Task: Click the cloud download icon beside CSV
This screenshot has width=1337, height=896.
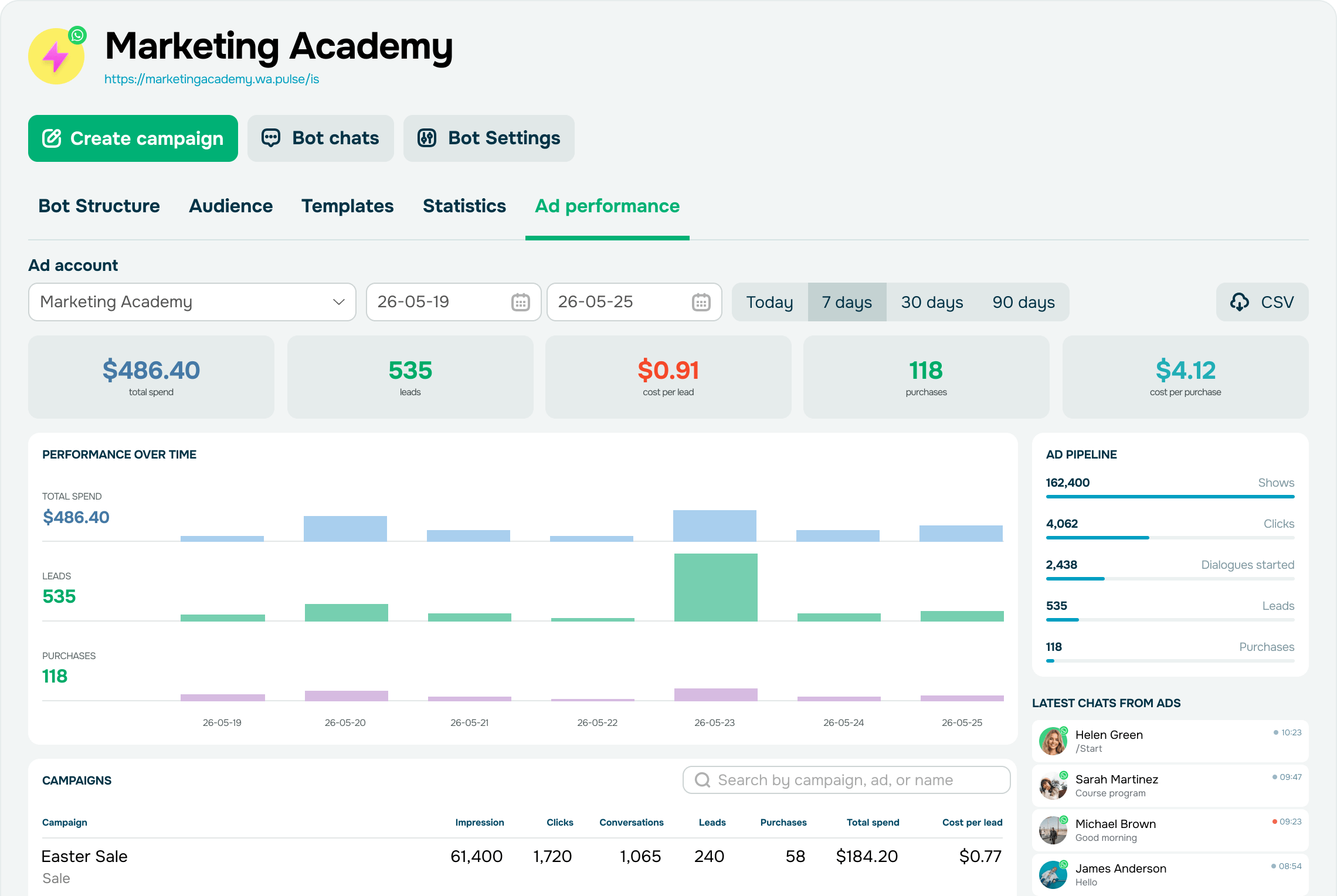Action: [1240, 302]
